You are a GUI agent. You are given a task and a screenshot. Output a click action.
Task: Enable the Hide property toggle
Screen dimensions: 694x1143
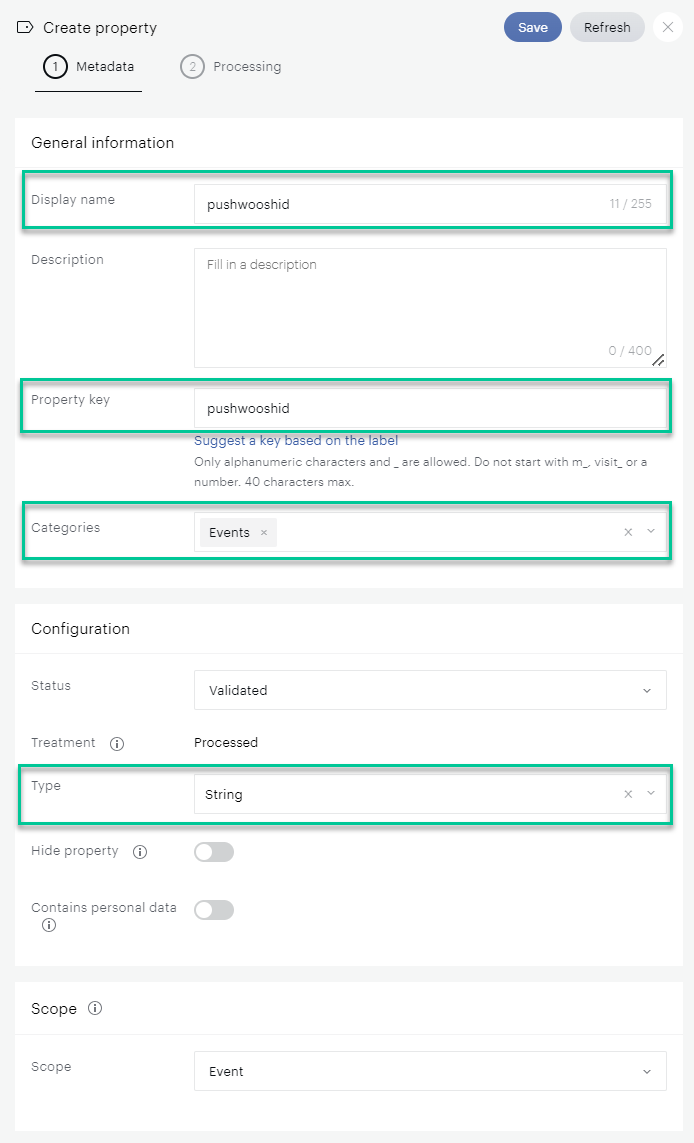click(x=213, y=851)
